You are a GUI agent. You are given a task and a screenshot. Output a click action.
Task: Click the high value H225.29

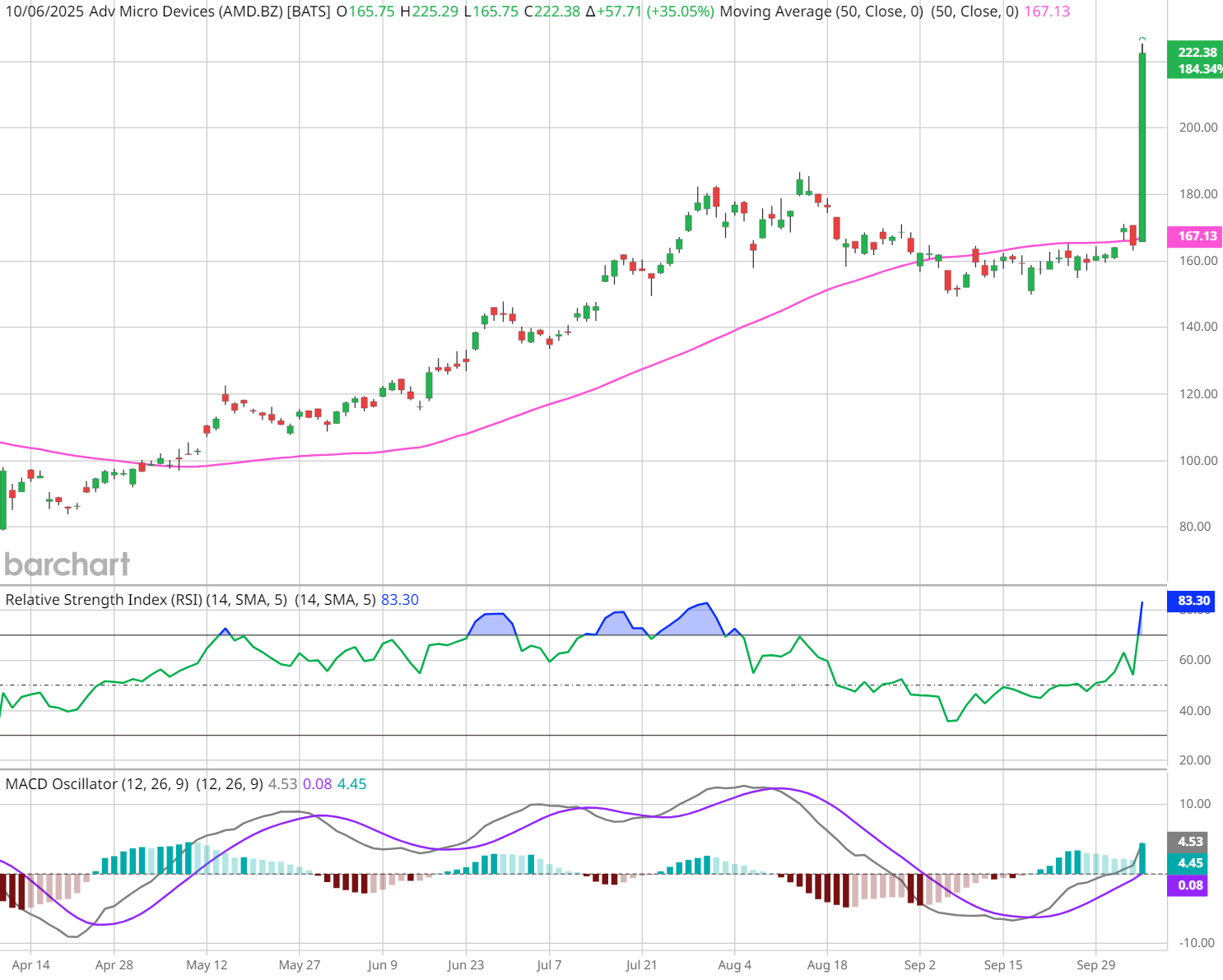pyautogui.click(x=429, y=12)
